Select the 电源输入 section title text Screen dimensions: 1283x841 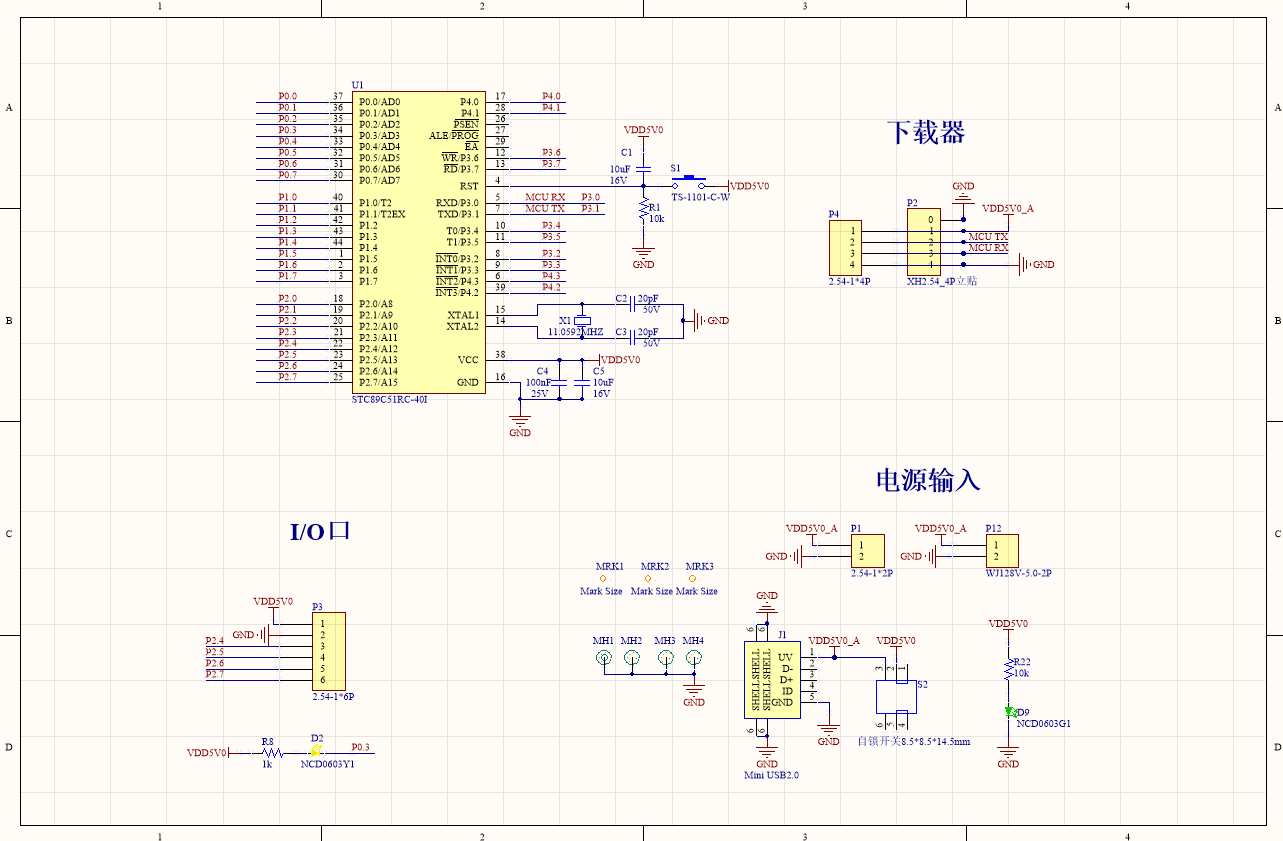click(927, 480)
